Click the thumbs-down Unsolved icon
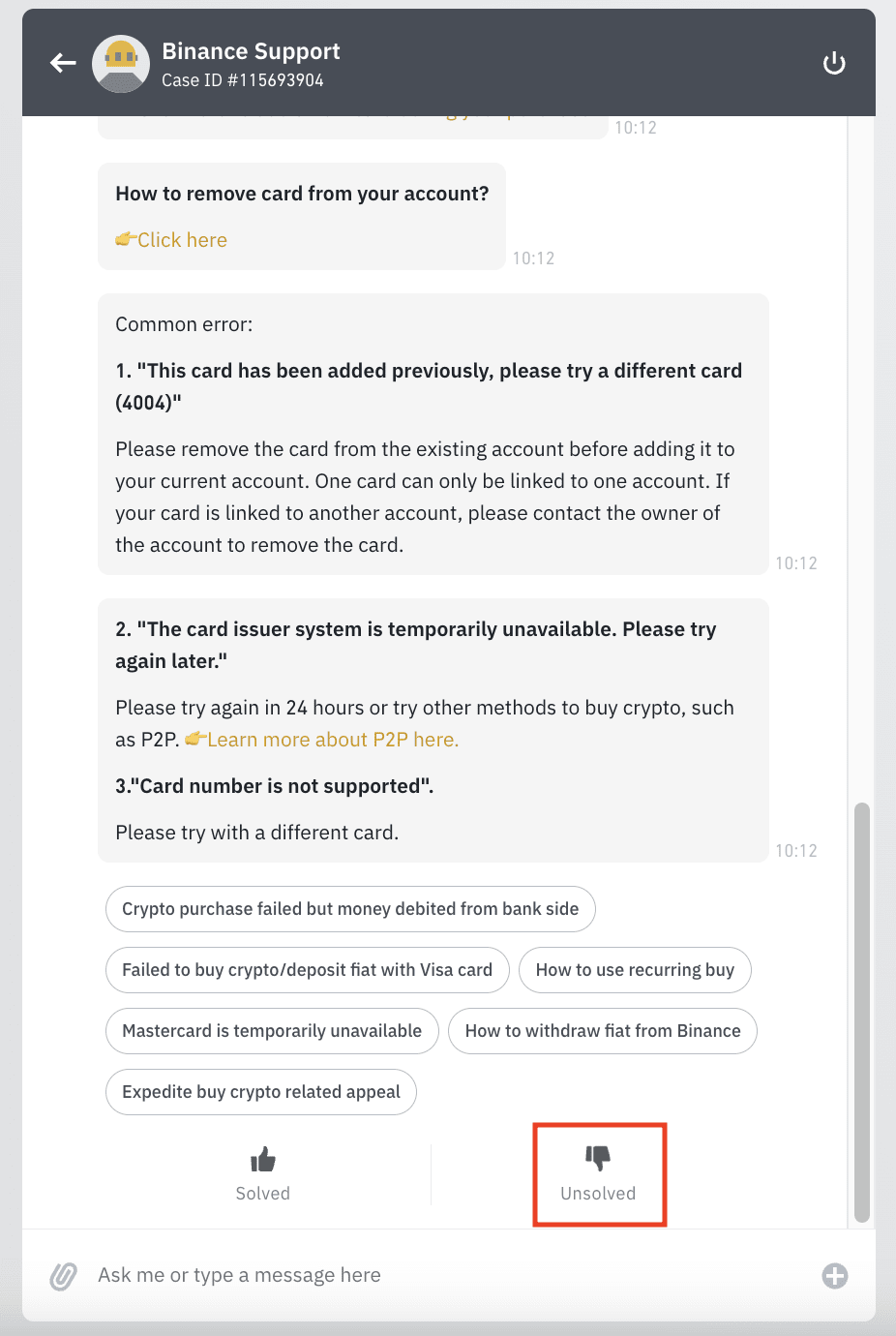This screenshot has height=1336, width=896. [x=598, y=1158]
